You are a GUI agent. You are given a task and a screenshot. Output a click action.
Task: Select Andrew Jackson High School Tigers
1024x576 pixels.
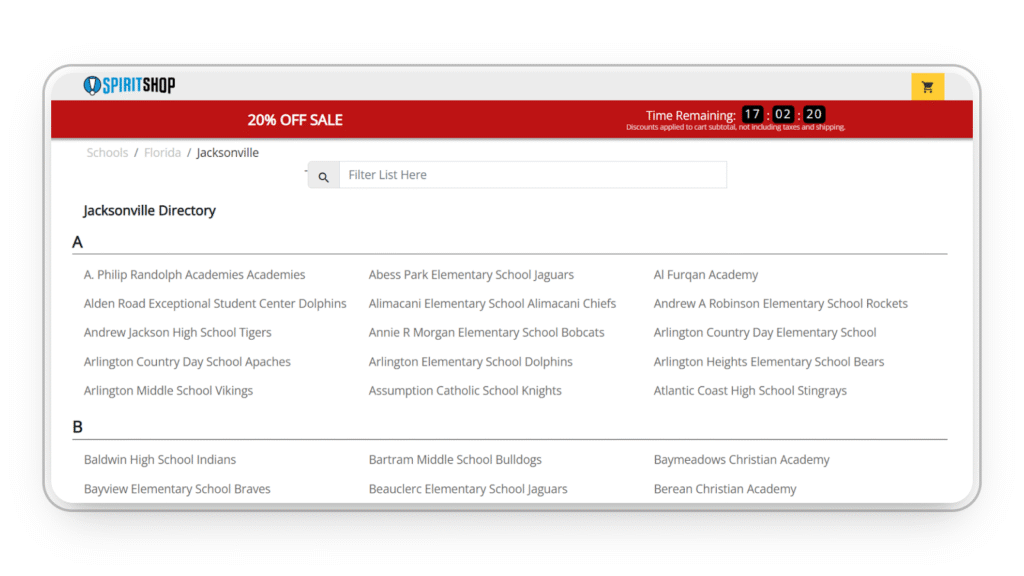click(177, 333)
